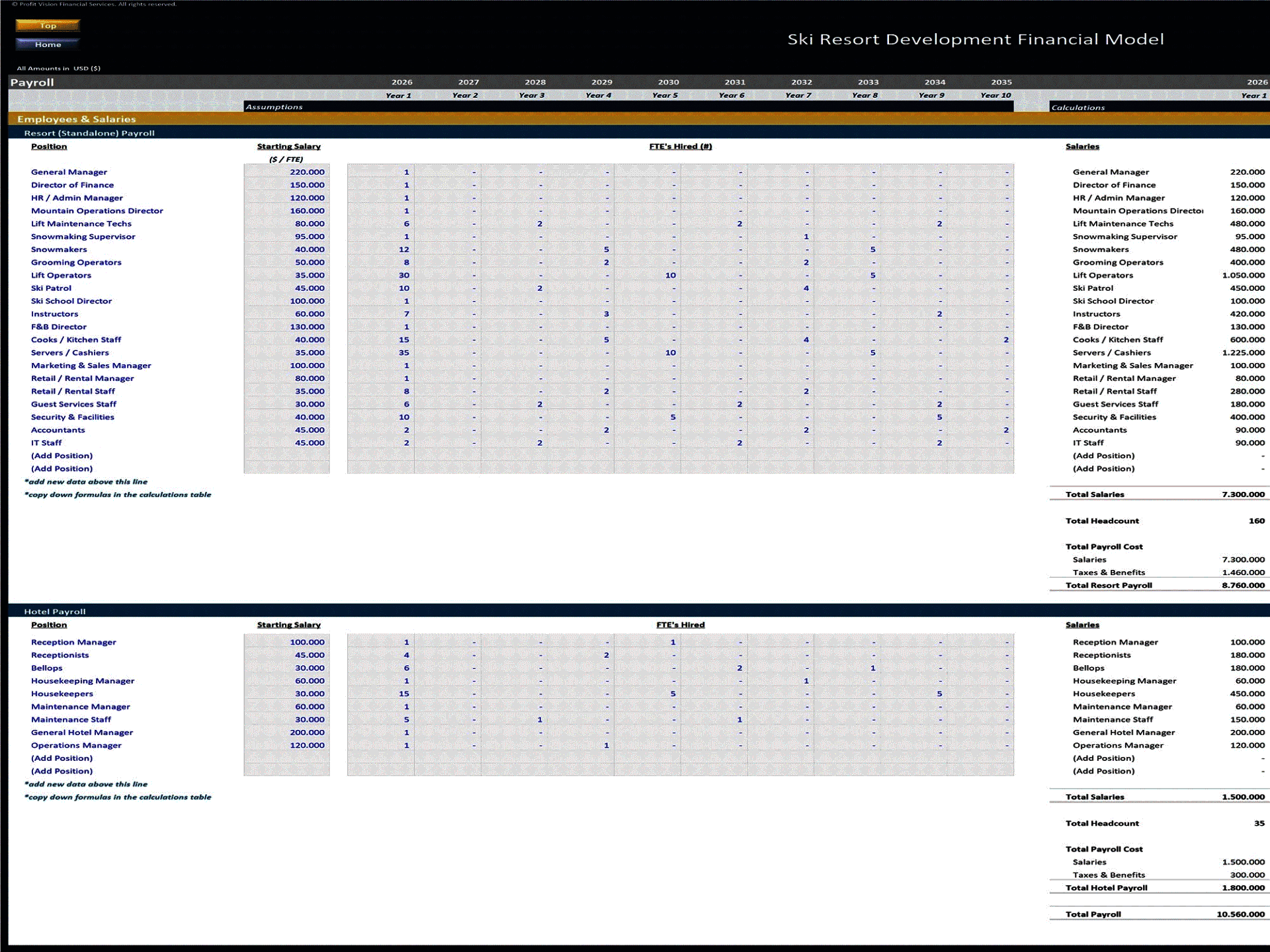1270x952 pixels.
Task: Click the Resort Taxes & Benefits value 1.460.000
Action: tap(1243, 573)
